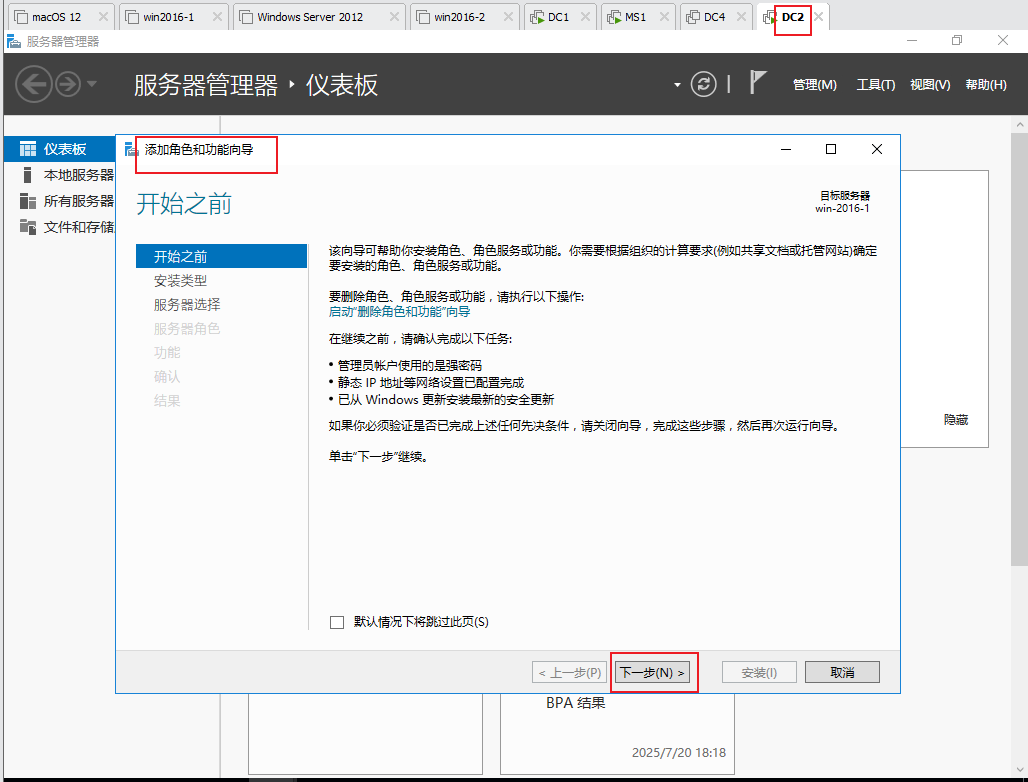The height and width of the screenshot is (782, 1028).
Task: Close the MS1 tab
Action: point(664,17)
